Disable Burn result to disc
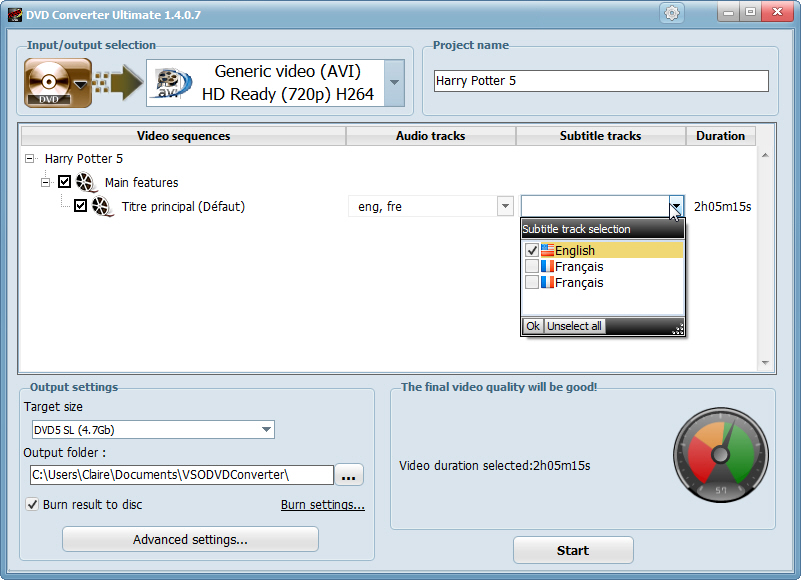This screenshot has width=801, height=580. tap(34, 505)
